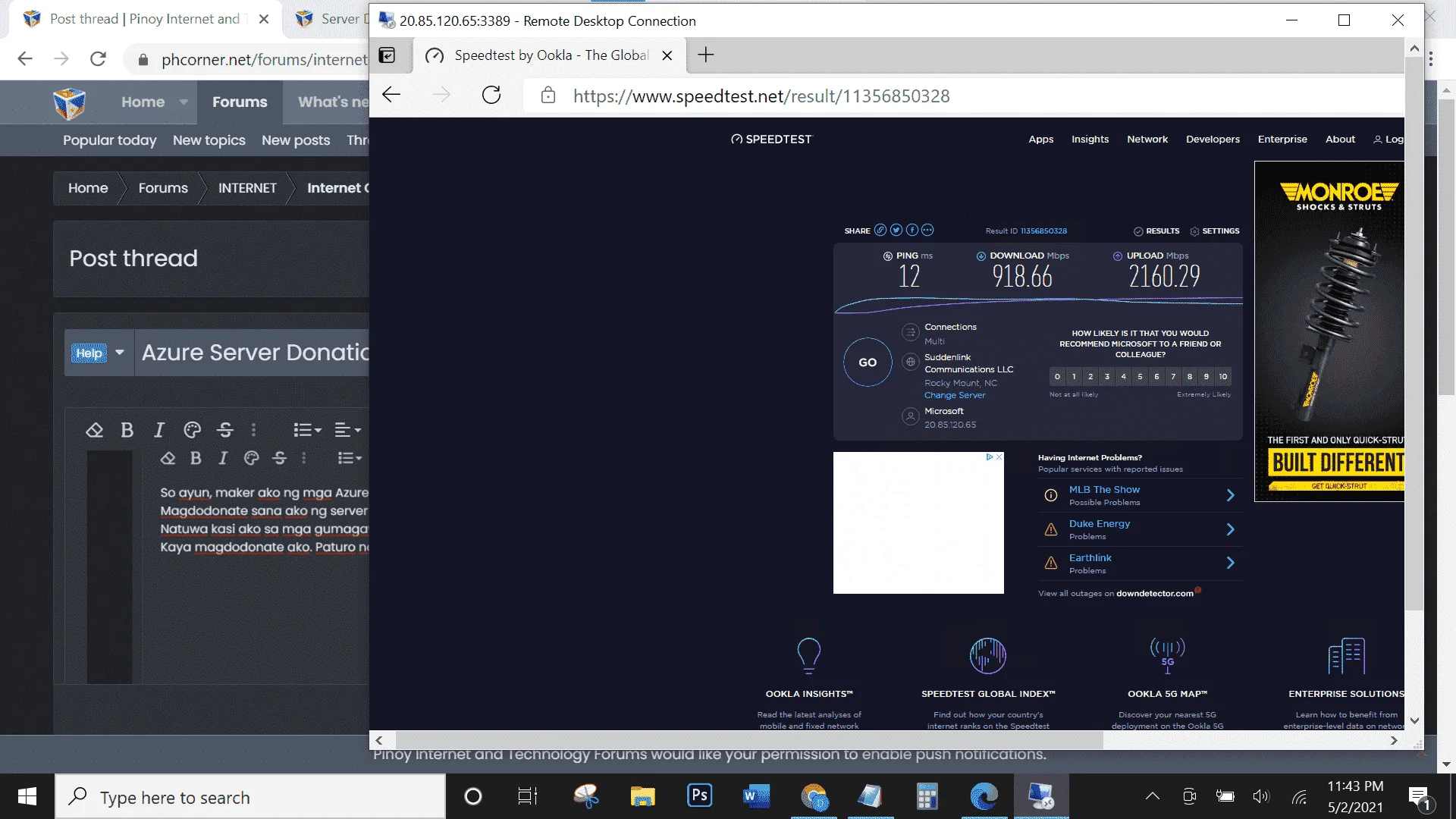Open the Ookla Insights lightbulb icon
The width and height of the screenshot is (1456, 819).
[808, 656]
